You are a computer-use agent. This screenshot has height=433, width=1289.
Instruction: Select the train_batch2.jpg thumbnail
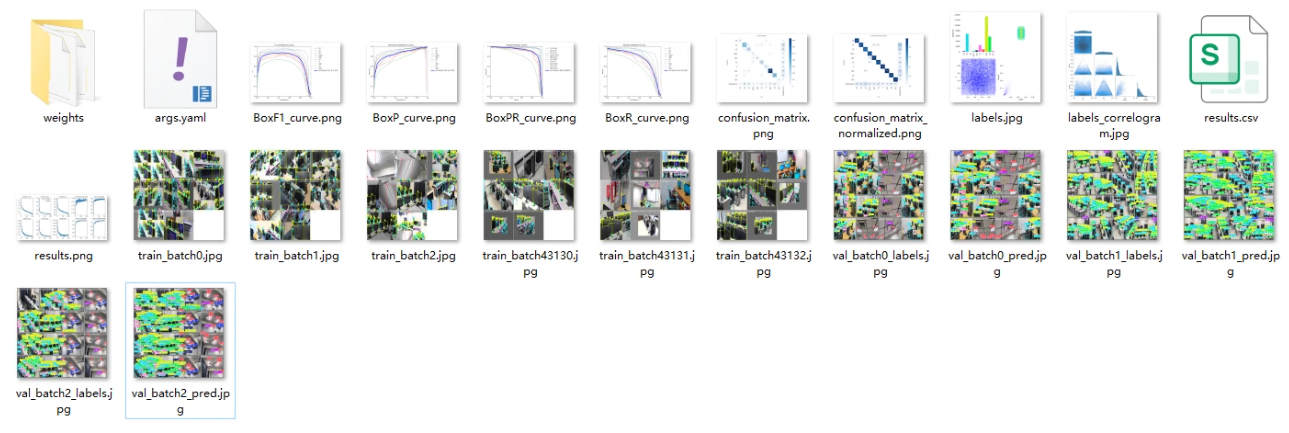pyautogui.click(x=413, y=196)
